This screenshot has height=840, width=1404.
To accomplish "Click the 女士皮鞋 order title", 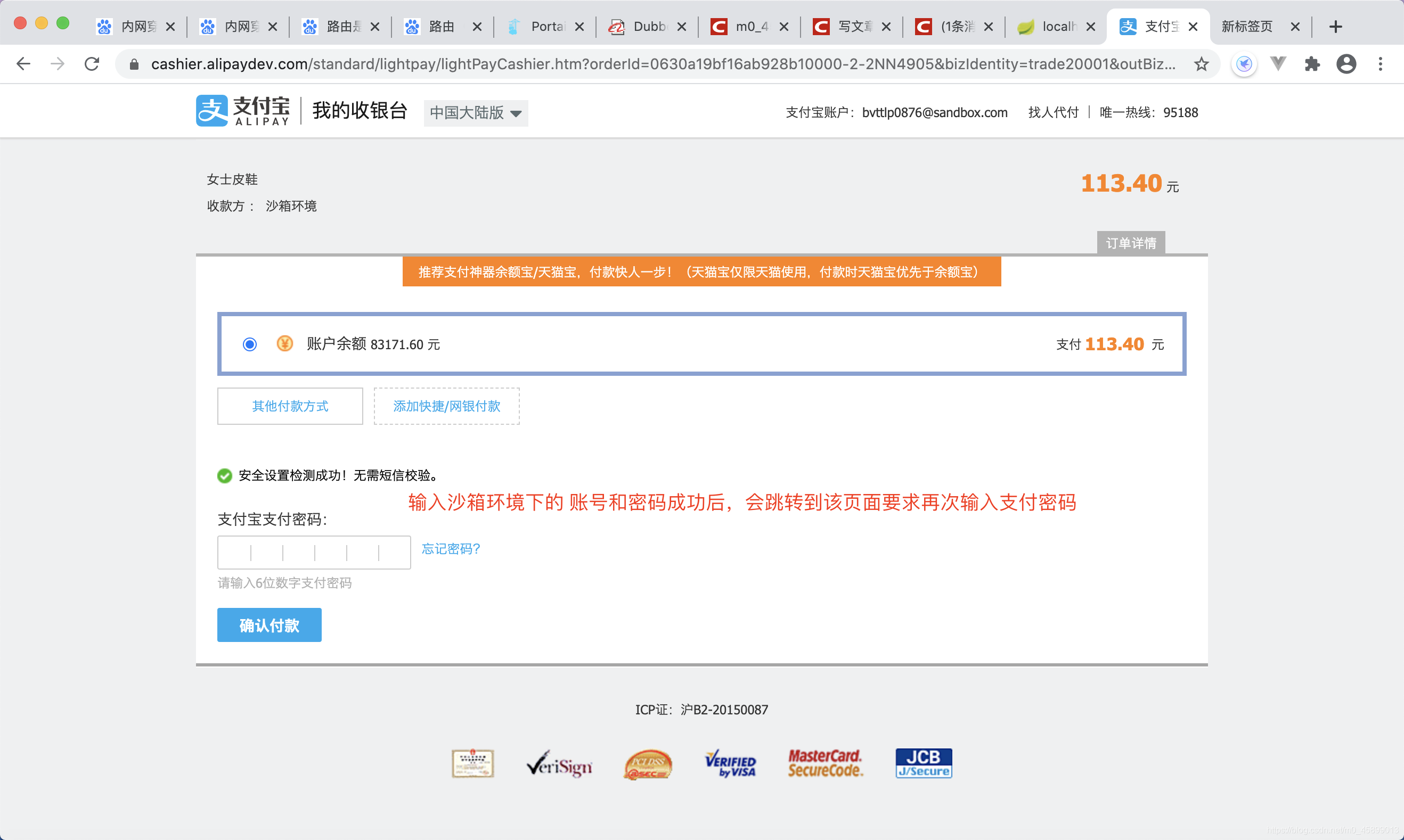I will [232, 179].
